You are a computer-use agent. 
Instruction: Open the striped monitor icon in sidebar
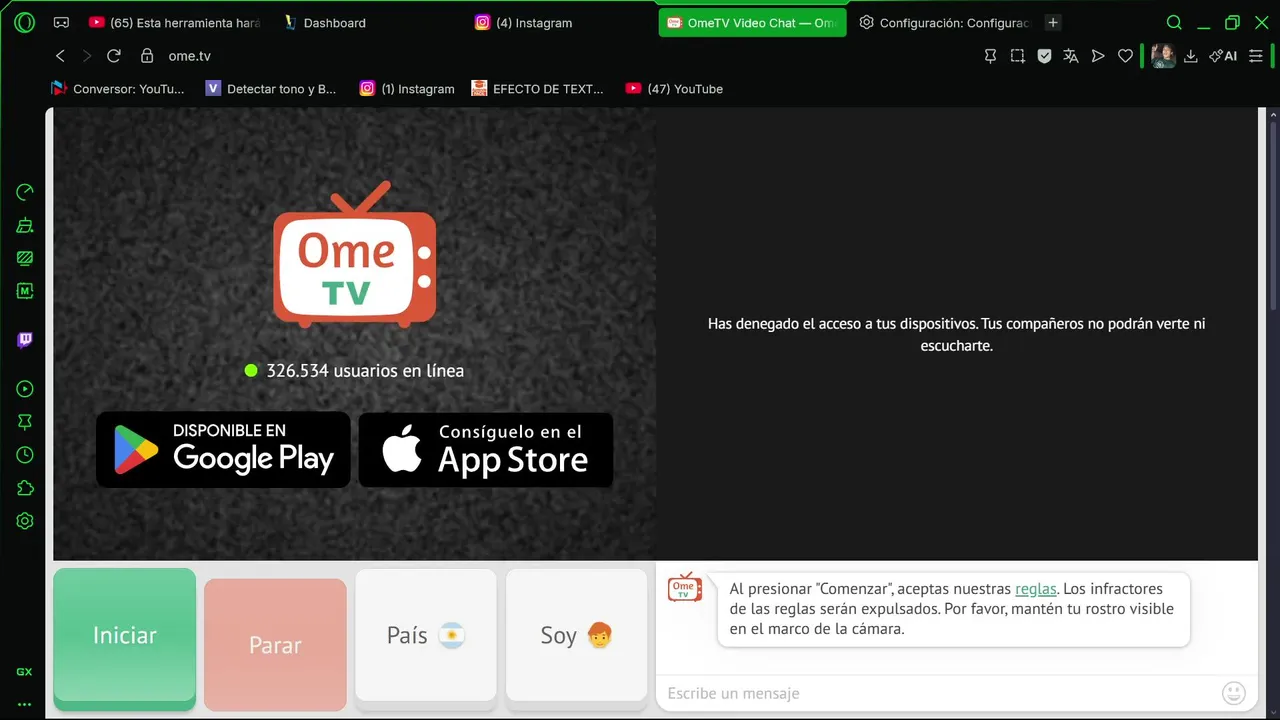pyautogui.click(x=25, y=258)
